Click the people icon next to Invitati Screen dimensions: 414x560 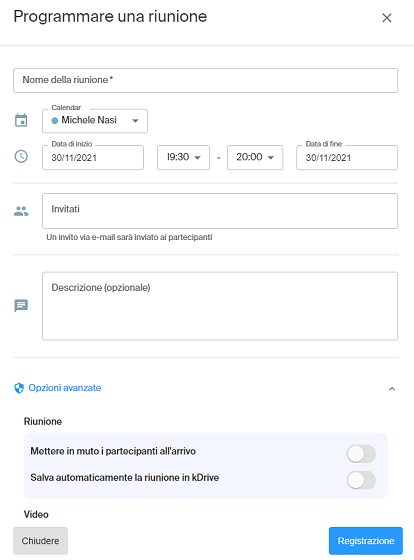click(21, 211)
